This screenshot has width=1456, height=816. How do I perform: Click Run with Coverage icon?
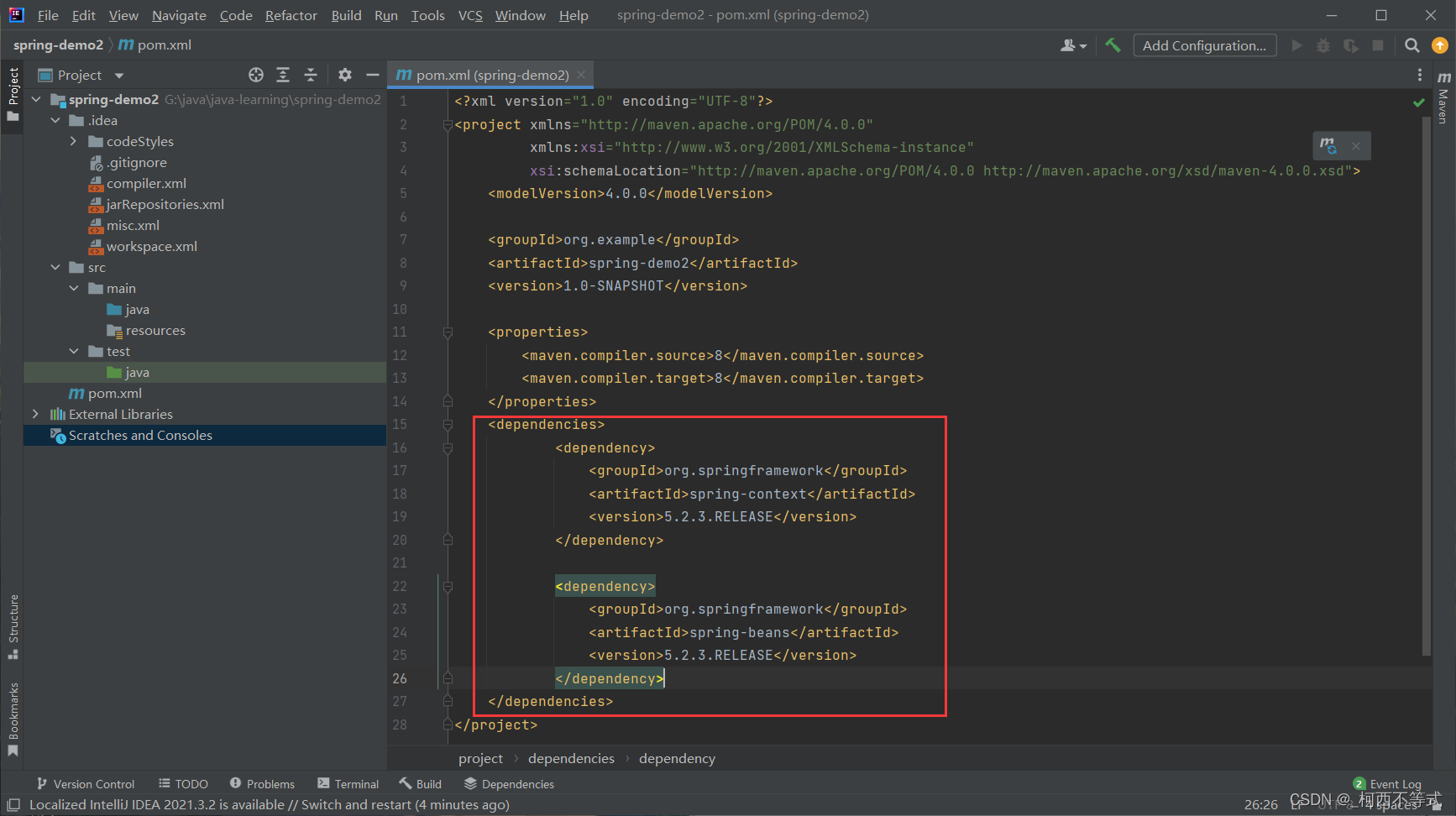pyautogui.click(x=1350, y=45)
